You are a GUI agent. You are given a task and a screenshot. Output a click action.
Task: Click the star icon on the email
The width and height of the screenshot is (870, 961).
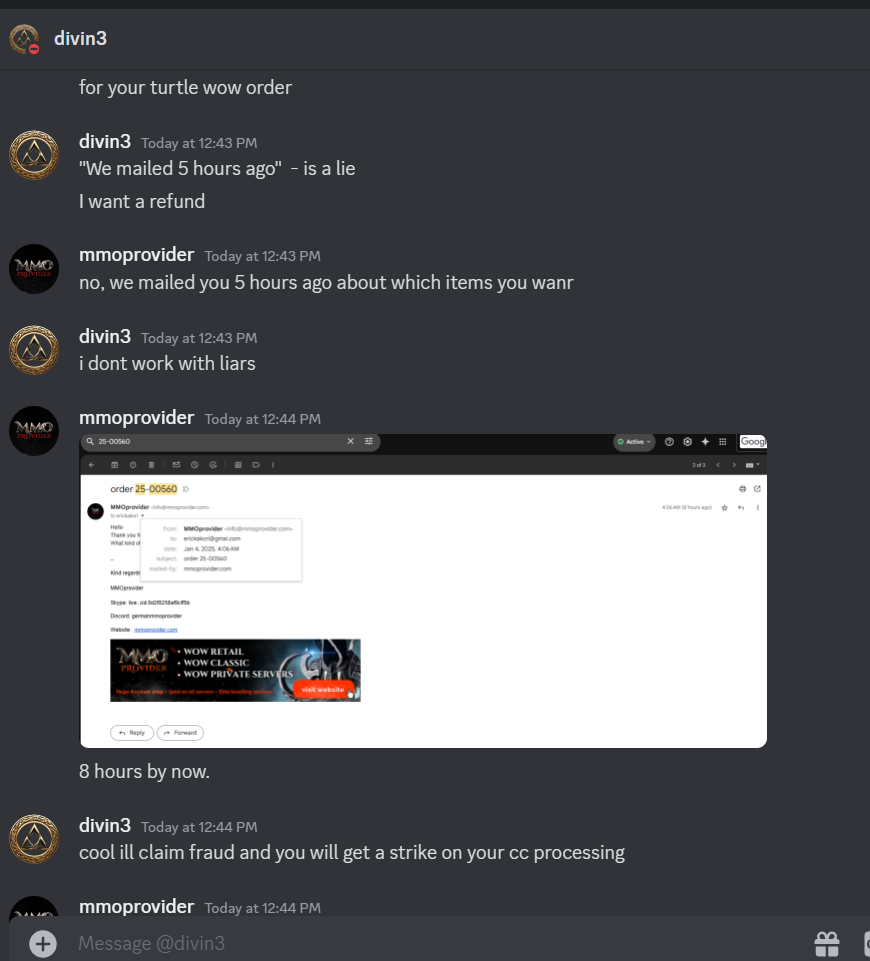725,507
